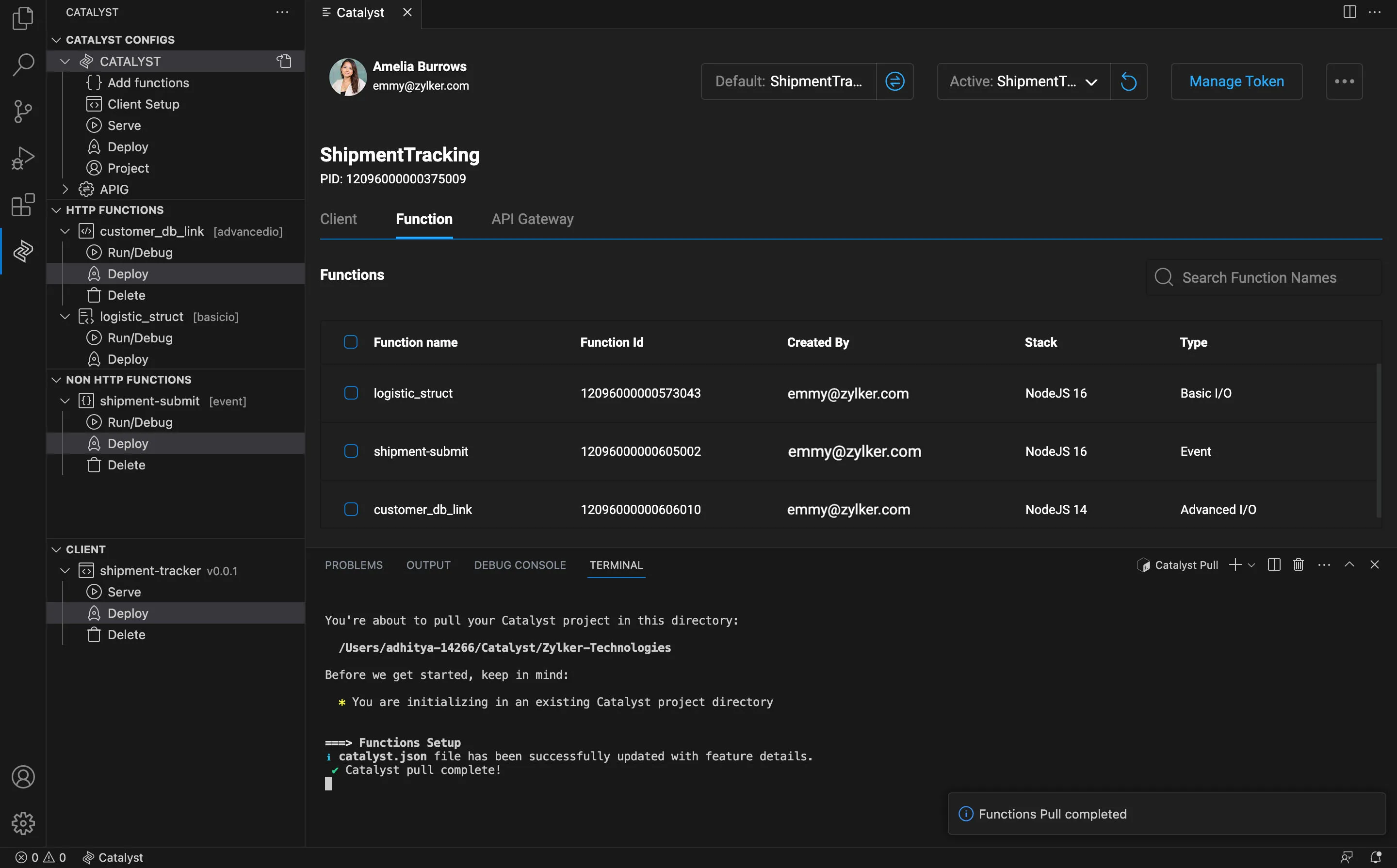Screen dimensions: 1397x868
Task: Add a new terminal with plus icon
Action: click(1235, 565)
